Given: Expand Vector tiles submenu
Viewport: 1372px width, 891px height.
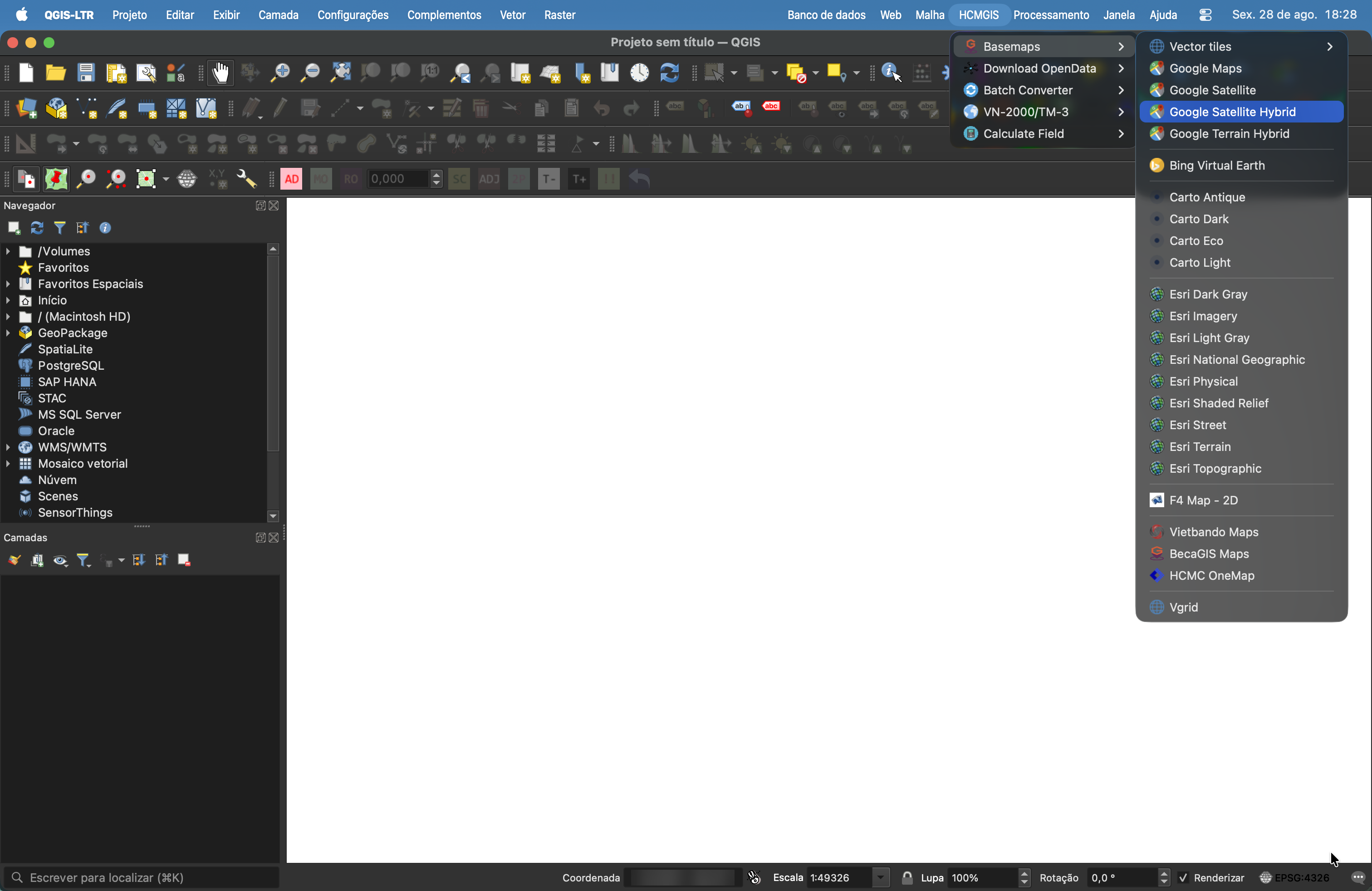Looking at the screenshot, I should [x=1241, y=47].
